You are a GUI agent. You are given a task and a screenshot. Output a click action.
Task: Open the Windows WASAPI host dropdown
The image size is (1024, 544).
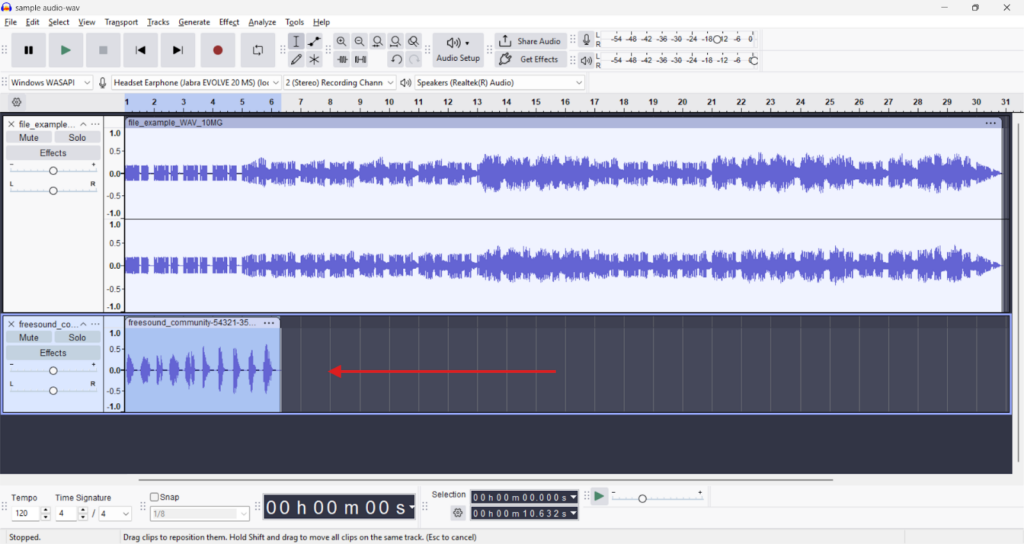tap(51, 82)
